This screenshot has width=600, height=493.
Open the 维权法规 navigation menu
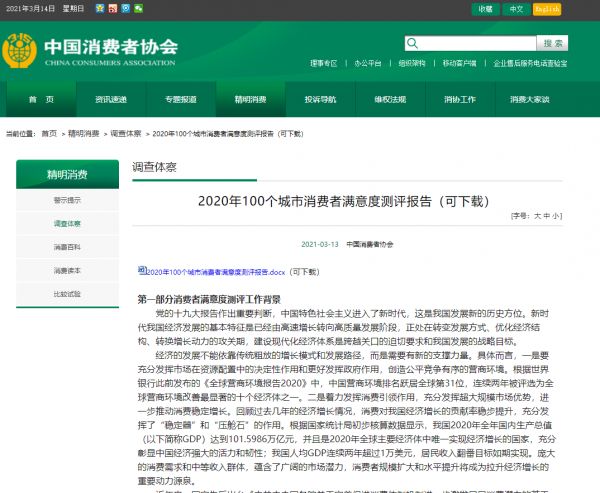coord(390,100)
